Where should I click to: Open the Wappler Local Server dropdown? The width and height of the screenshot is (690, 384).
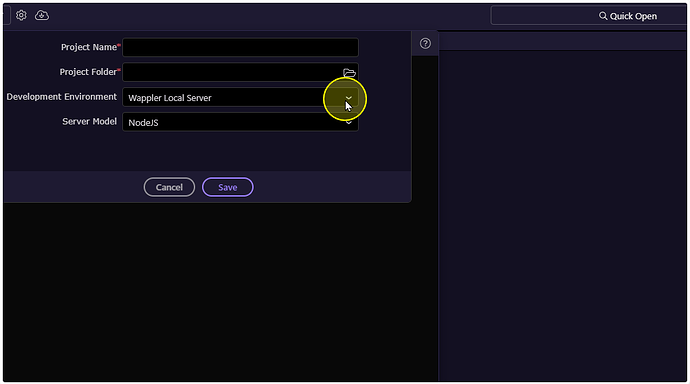click(x=240, y=97)
